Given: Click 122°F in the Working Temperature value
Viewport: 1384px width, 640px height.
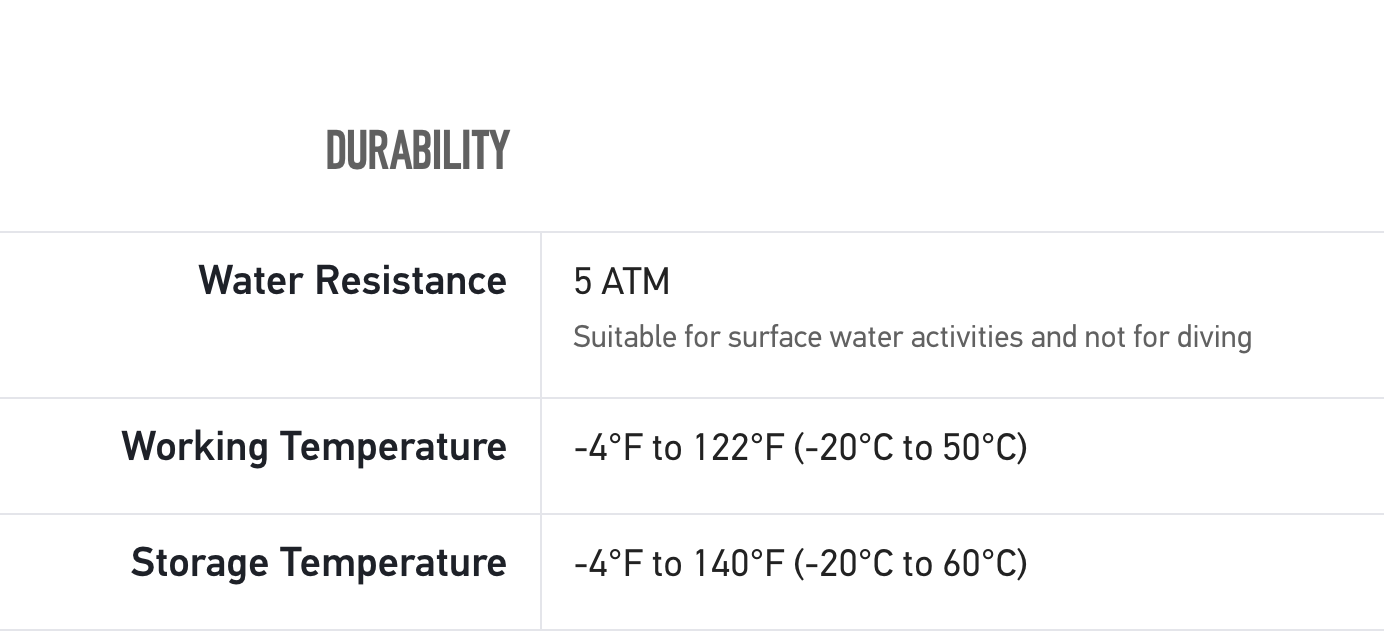Looking at the screenshot, I should click(739, 447).
